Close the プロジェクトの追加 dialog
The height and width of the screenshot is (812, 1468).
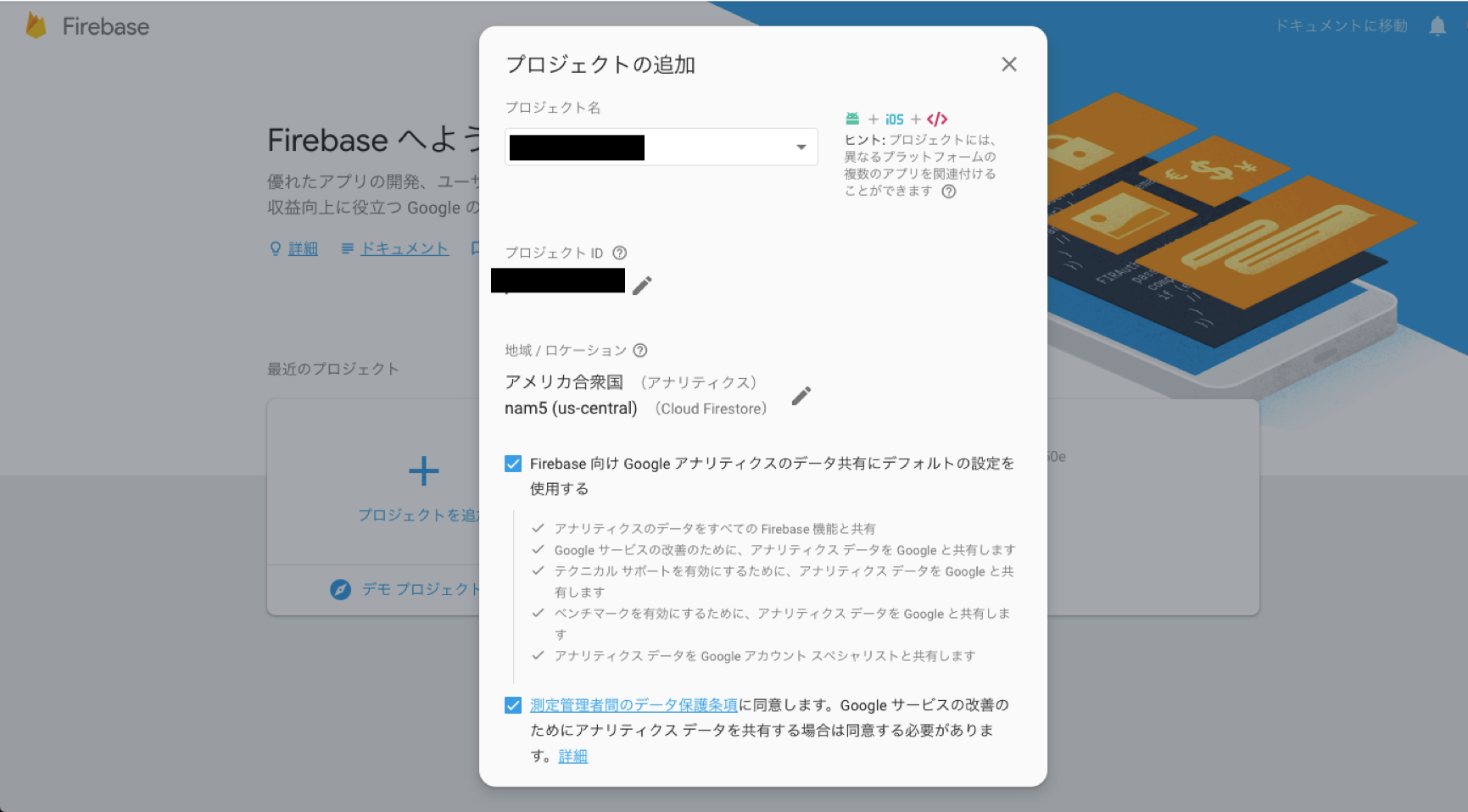pos(1008,64)
